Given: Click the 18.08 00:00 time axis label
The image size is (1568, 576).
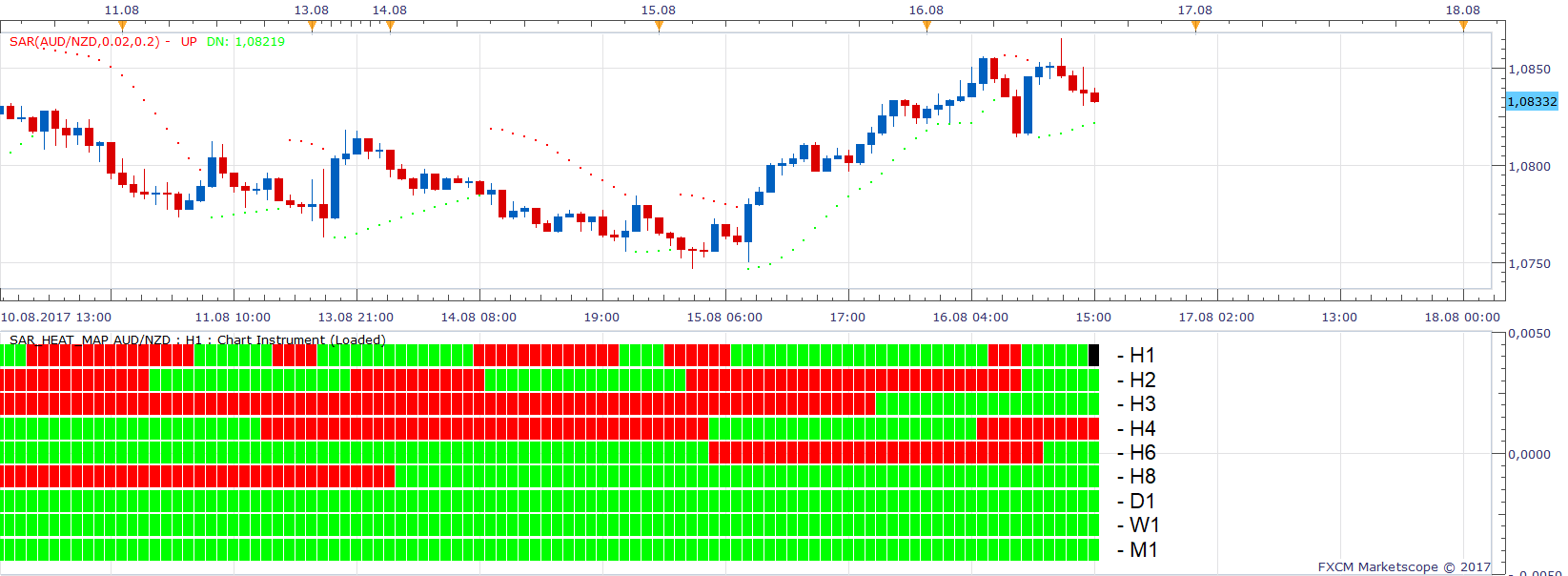Looking at the screenshot, I should (x=1462, y=318).
